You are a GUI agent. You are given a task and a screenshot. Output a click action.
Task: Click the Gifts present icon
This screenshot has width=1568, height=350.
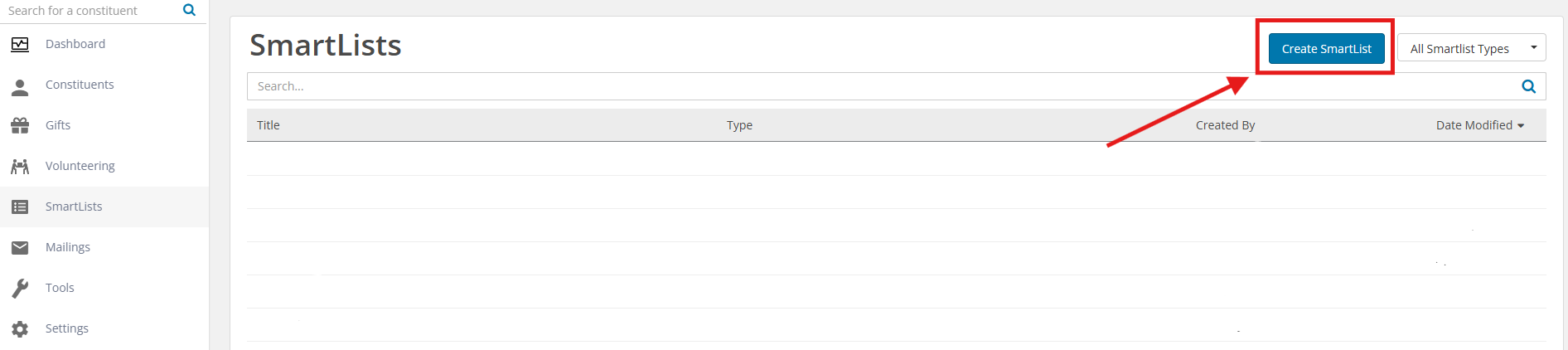tap(20, 126)
